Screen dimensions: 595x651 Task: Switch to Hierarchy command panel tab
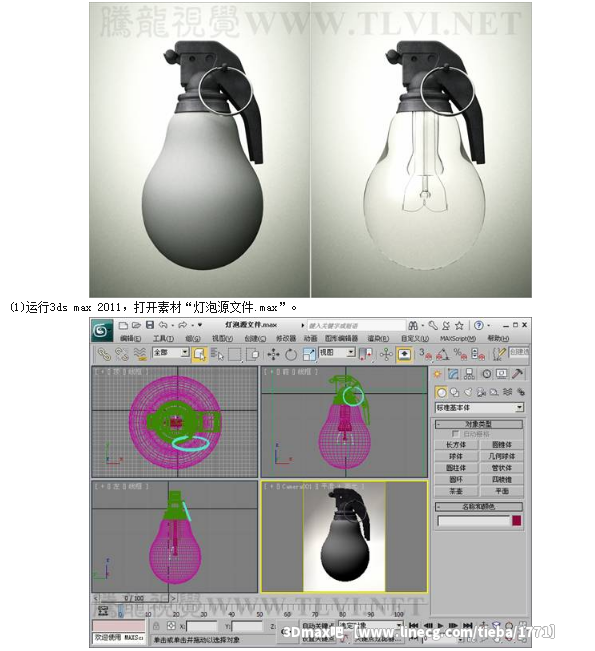(x=469, y=374)
